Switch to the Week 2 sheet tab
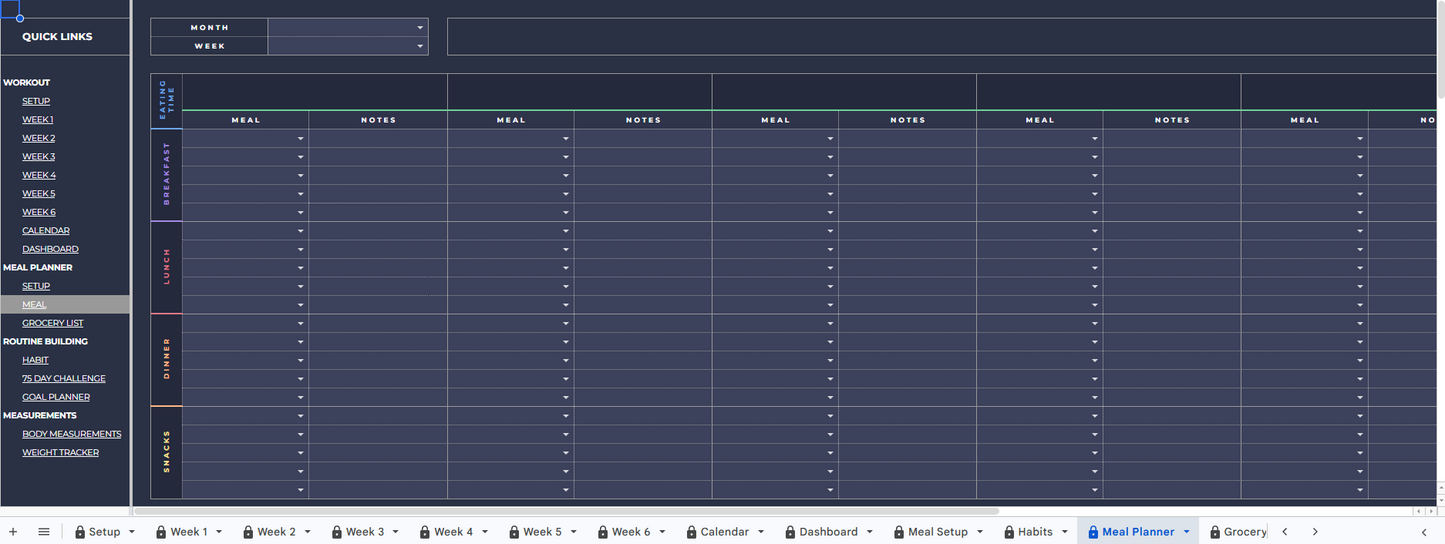Screen dimensions: 1445x544 pyautogui.click(x=276, y=532)
